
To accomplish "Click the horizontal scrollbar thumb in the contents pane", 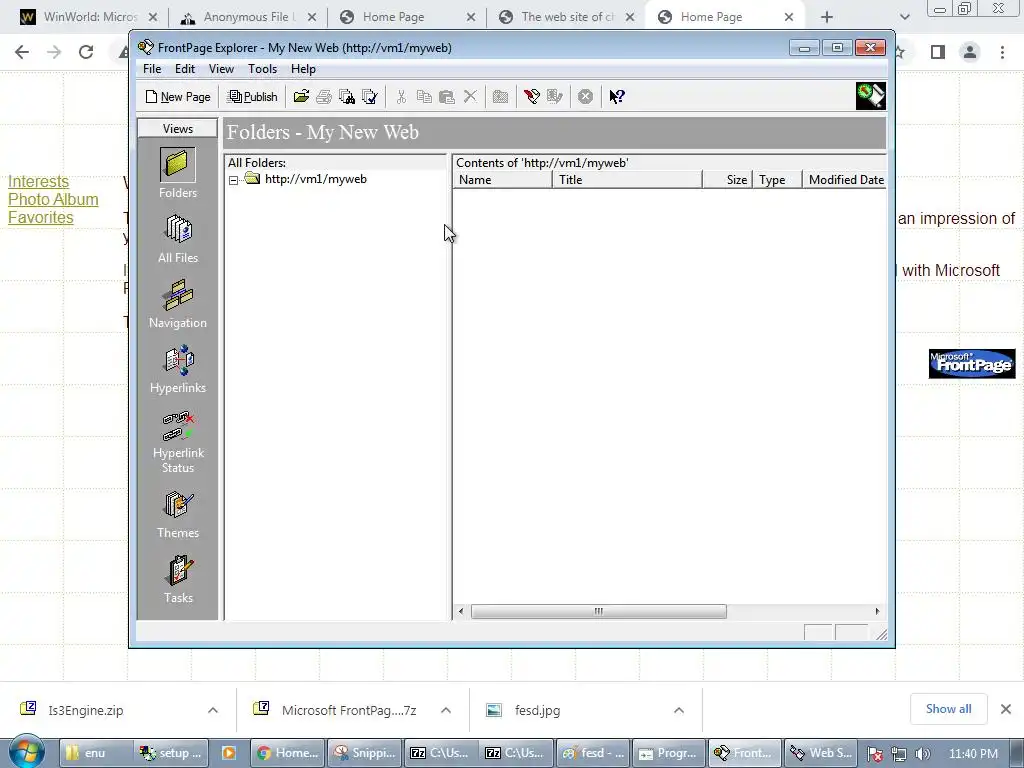I will (598, 611).
